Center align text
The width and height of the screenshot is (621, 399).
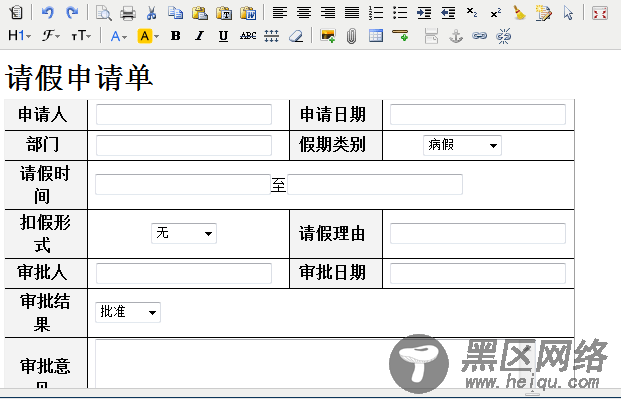point(304,13)
